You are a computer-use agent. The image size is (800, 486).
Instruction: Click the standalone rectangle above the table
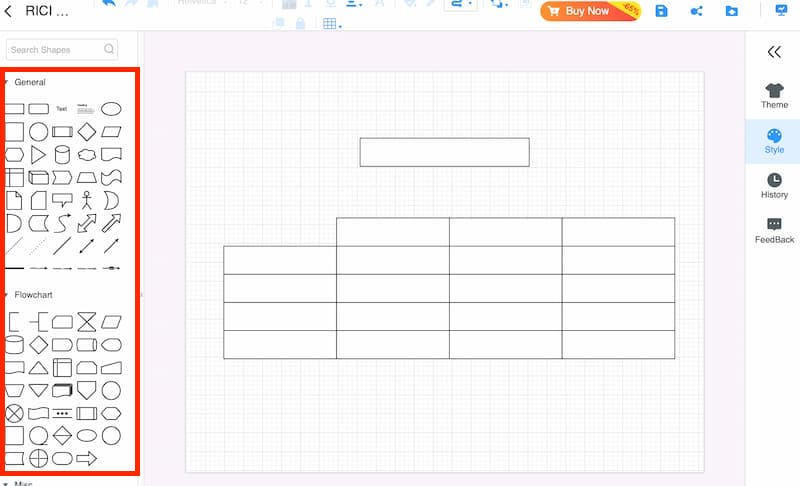click(x=444, y=152)
